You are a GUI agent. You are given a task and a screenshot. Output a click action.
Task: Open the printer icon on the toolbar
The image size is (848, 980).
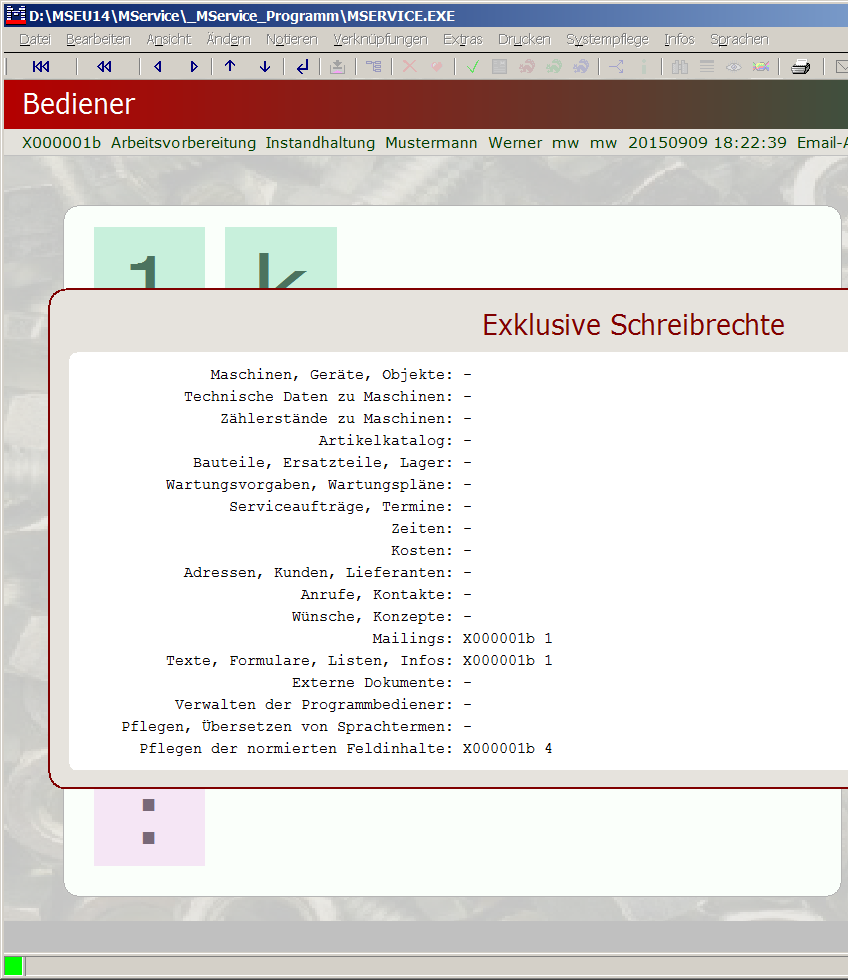click(800, 66)
